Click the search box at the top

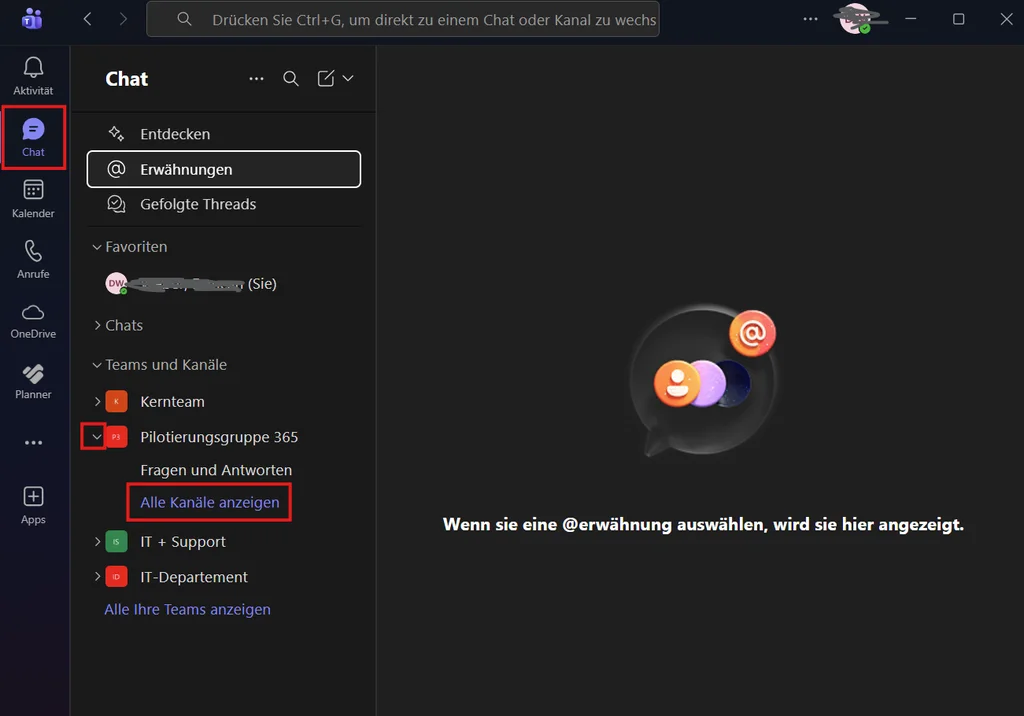420,19
